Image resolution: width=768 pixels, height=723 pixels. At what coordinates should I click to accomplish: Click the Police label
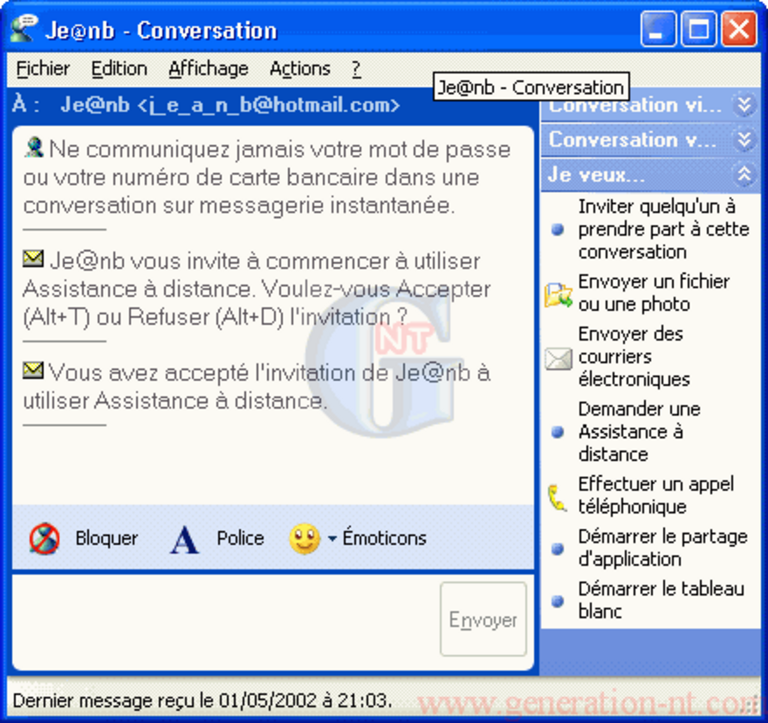(x=240, y=538)
